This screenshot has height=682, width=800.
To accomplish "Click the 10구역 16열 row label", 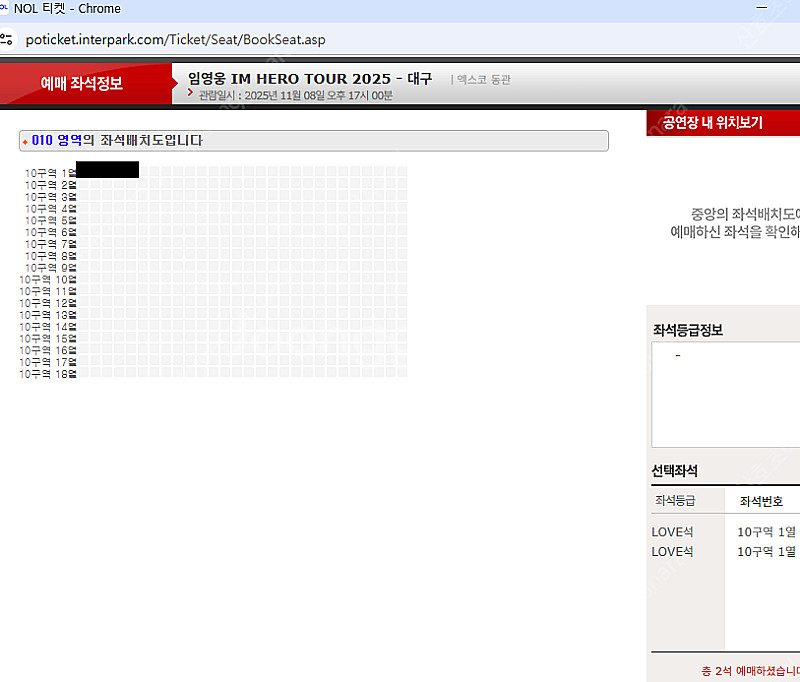I will [48, 350].
